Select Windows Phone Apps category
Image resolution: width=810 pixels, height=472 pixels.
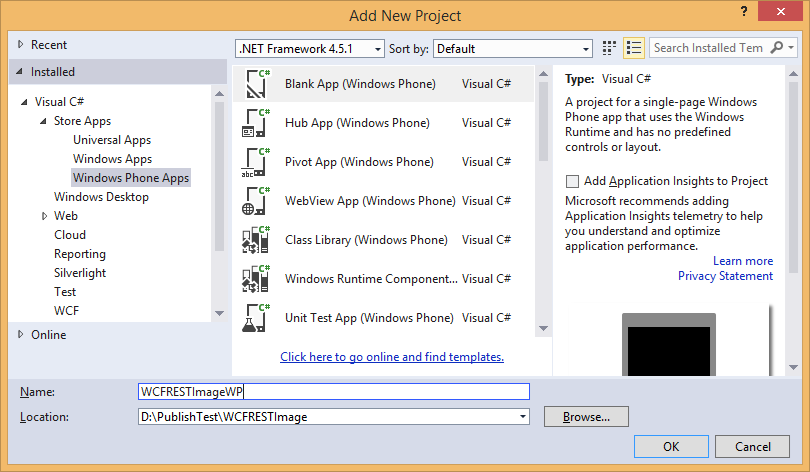(x=131, y=178)
